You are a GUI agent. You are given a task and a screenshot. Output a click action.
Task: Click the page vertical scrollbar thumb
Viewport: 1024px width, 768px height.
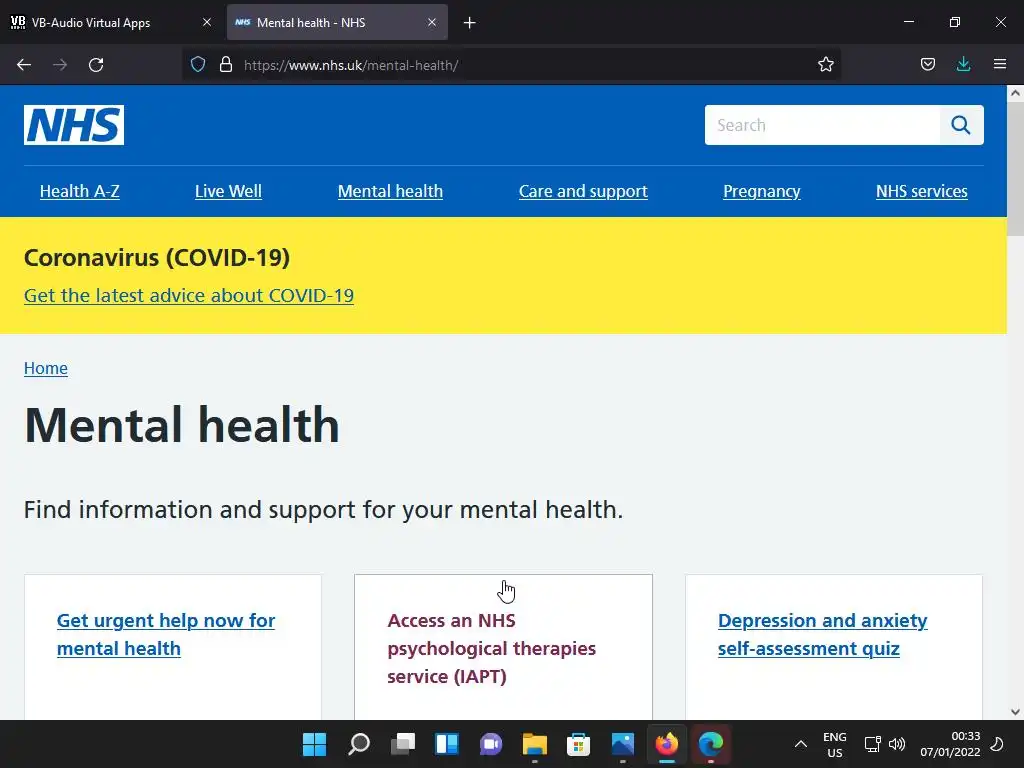(x=1015, y=168)
